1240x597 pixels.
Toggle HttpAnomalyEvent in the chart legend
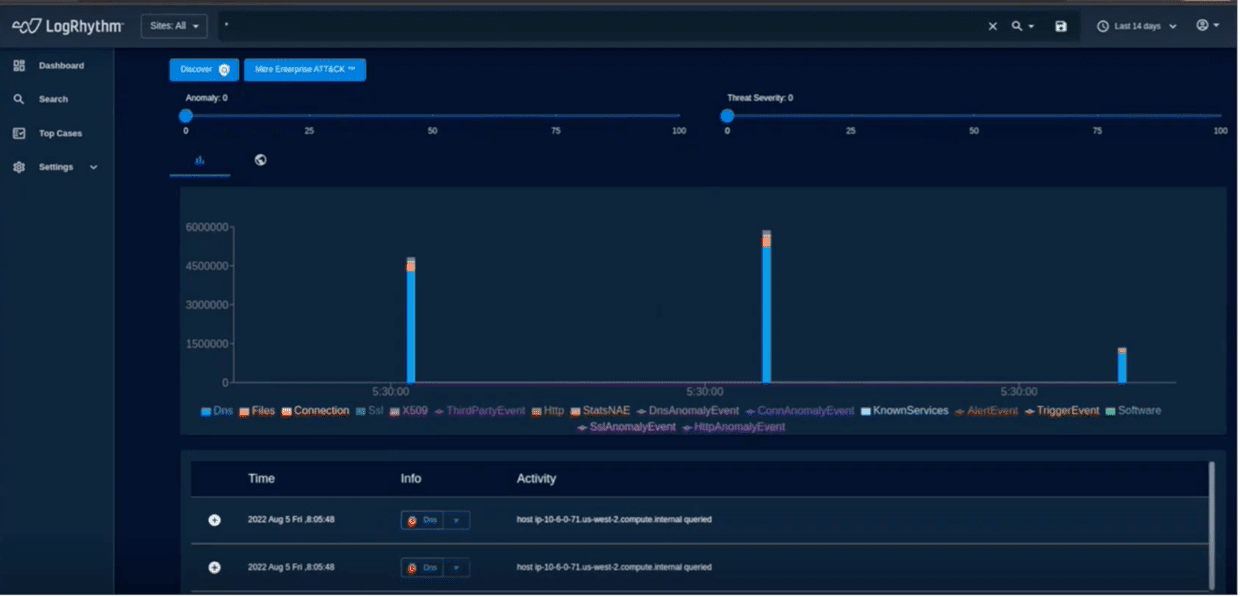[x=733, y=427]
